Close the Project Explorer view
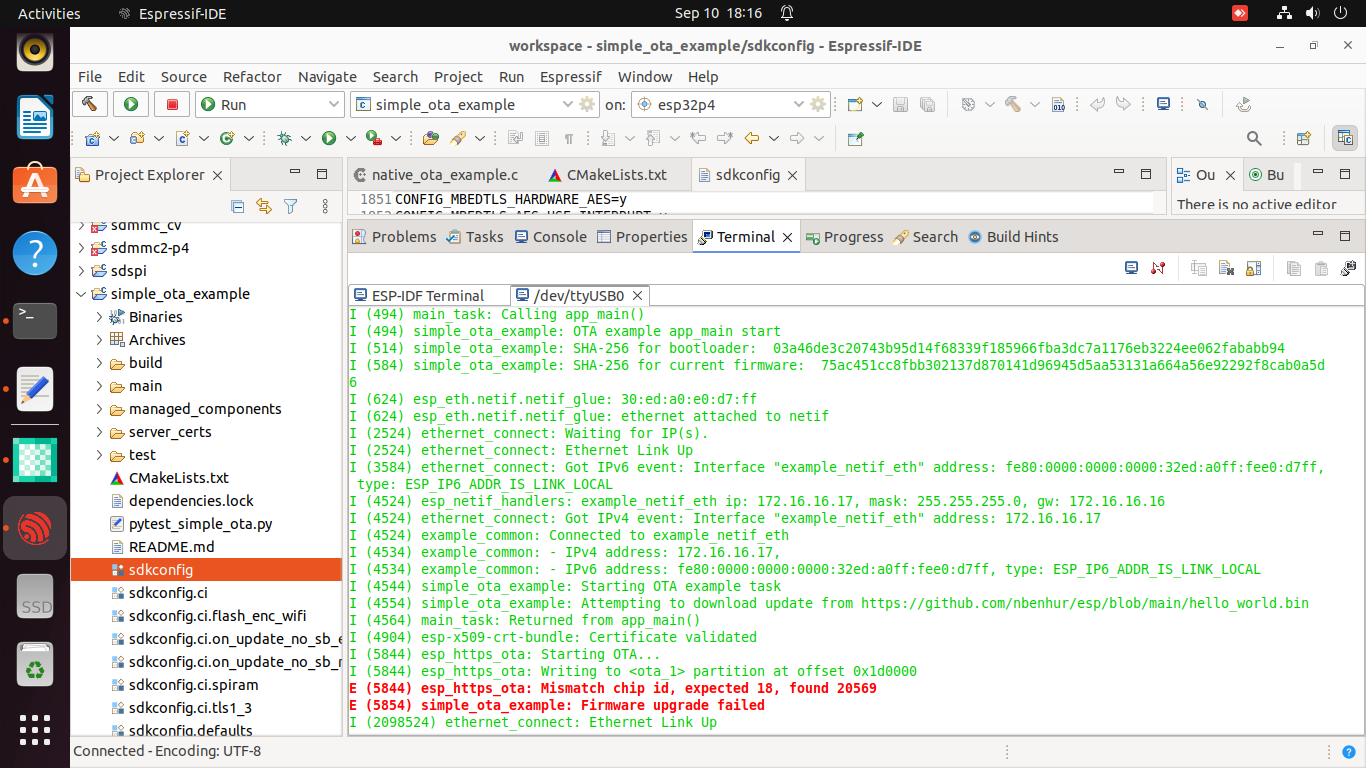 [x=216, y=175]
